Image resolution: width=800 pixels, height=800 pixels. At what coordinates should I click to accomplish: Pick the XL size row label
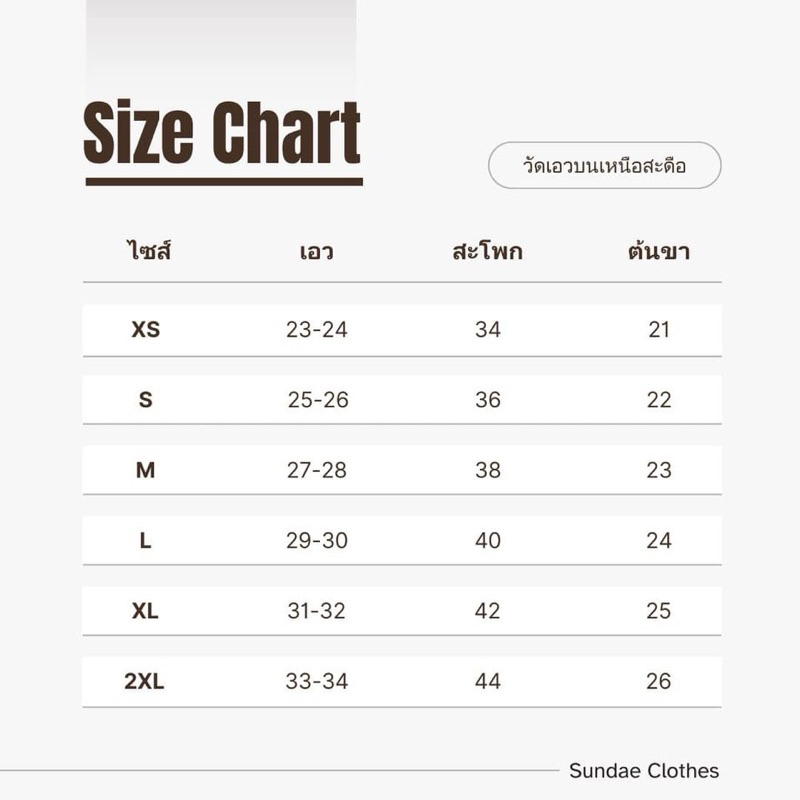coord(146,611)
